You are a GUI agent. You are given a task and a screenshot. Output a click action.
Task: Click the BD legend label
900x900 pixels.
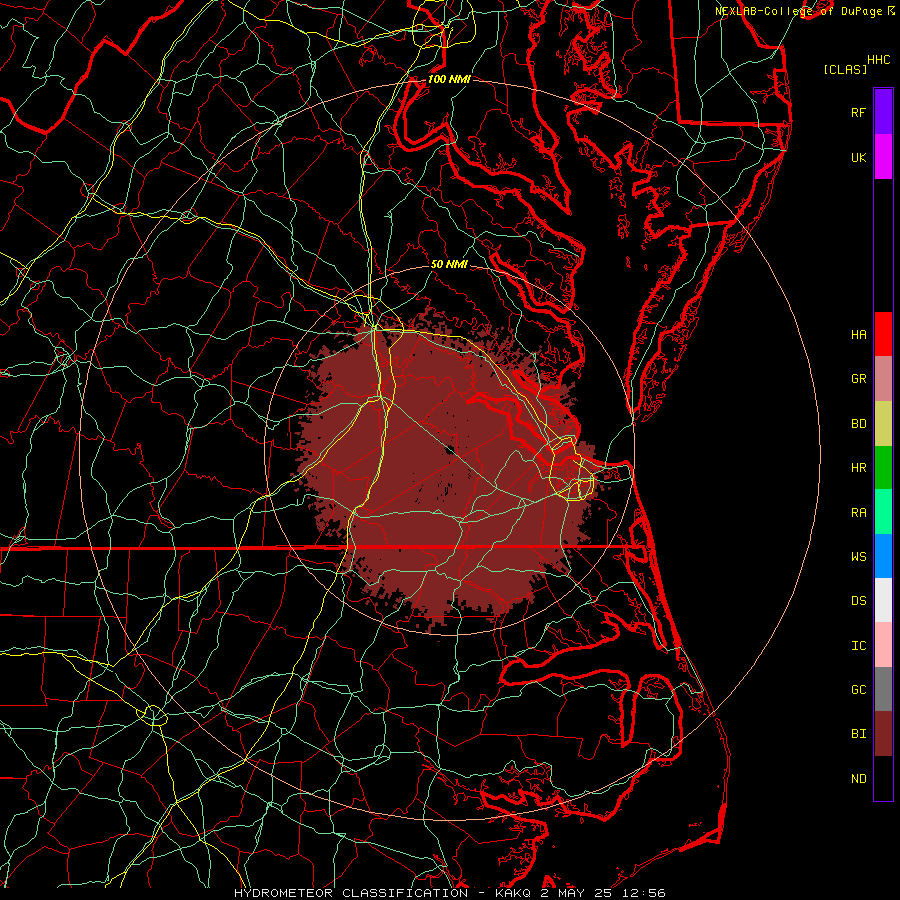(x=858, y=424)
